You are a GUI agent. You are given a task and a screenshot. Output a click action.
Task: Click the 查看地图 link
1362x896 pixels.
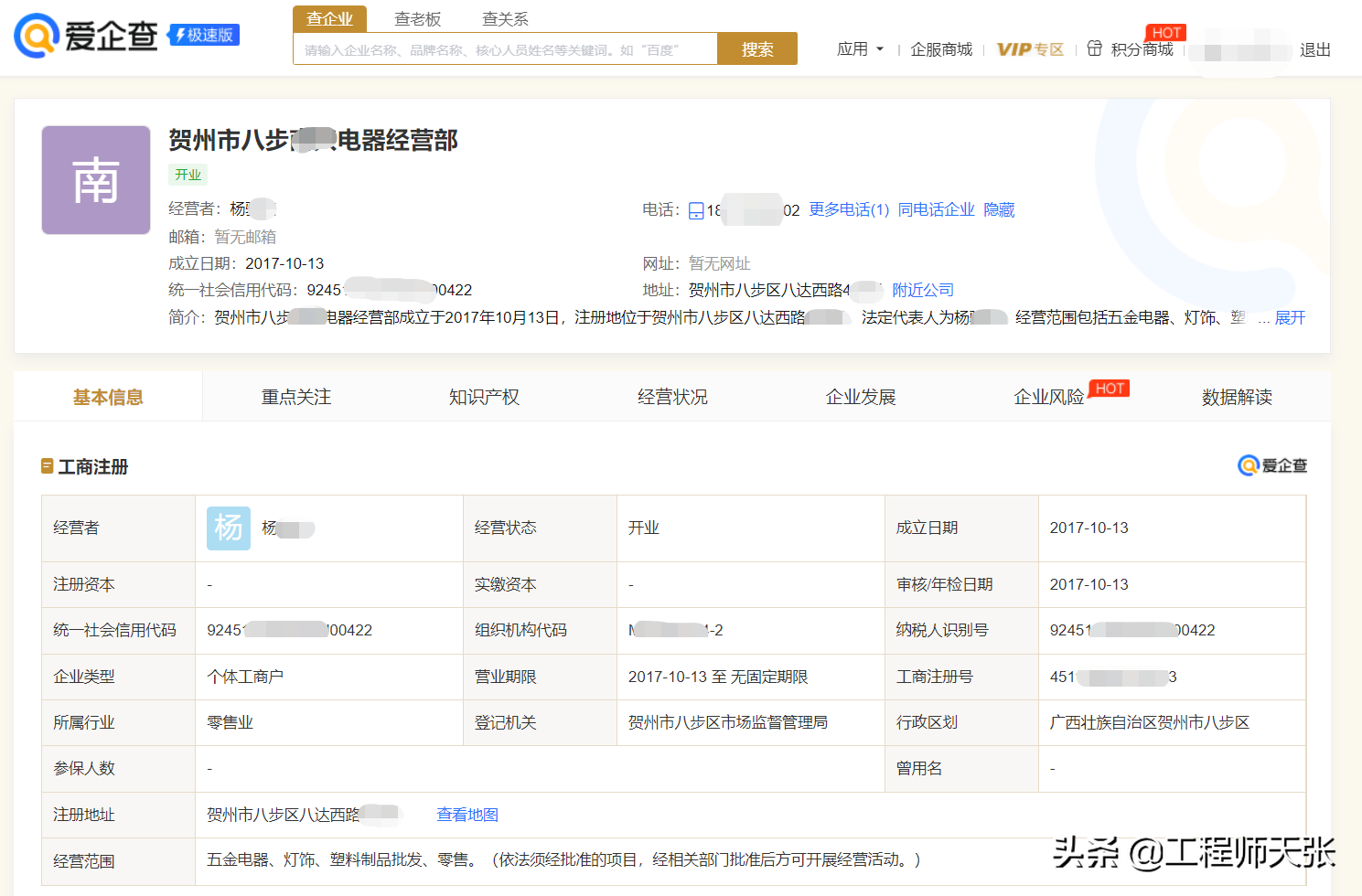(467, 815)
